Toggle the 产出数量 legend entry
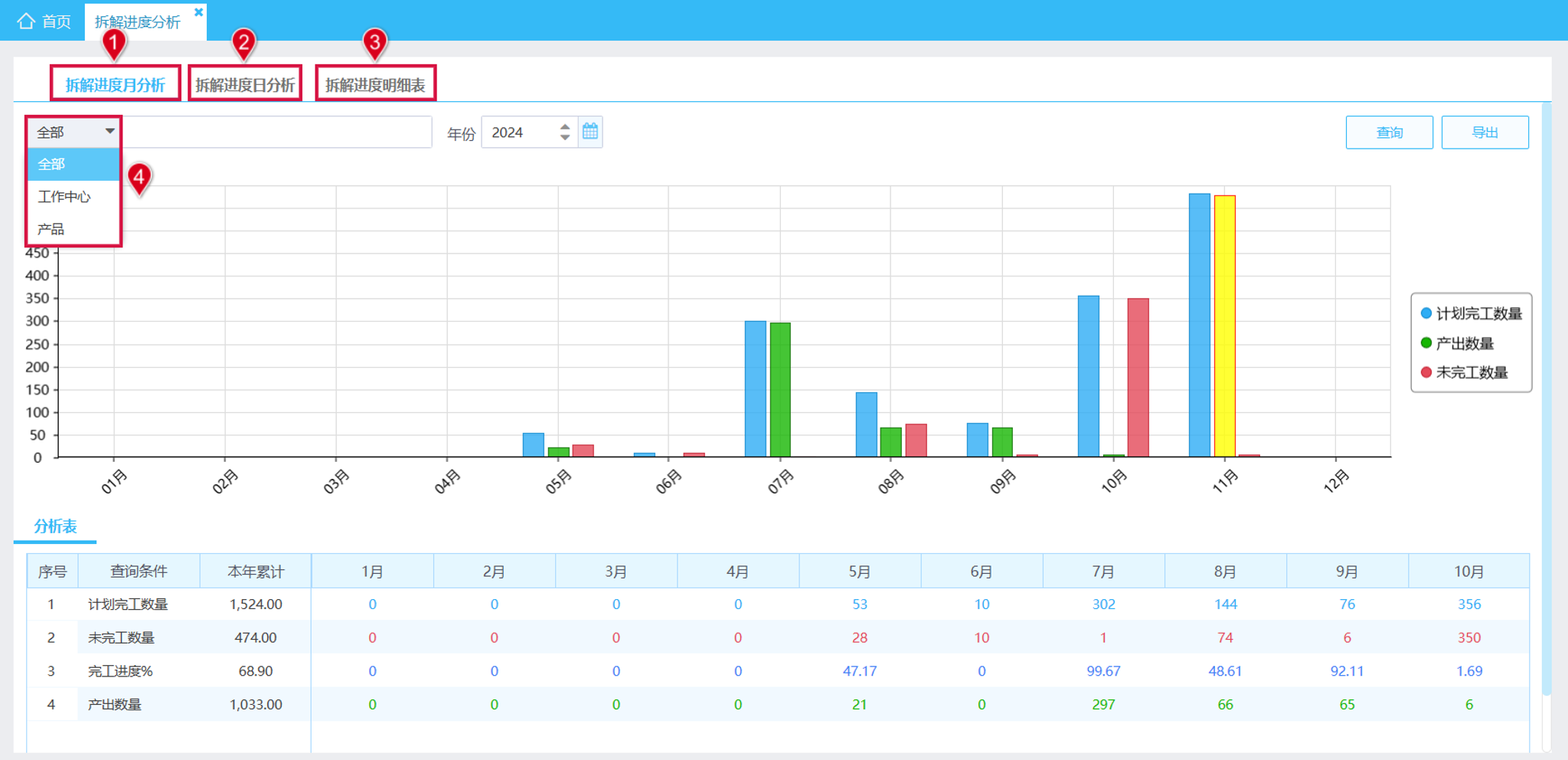This screenshot has height=760, width=1568. [x=1457, y=343]
